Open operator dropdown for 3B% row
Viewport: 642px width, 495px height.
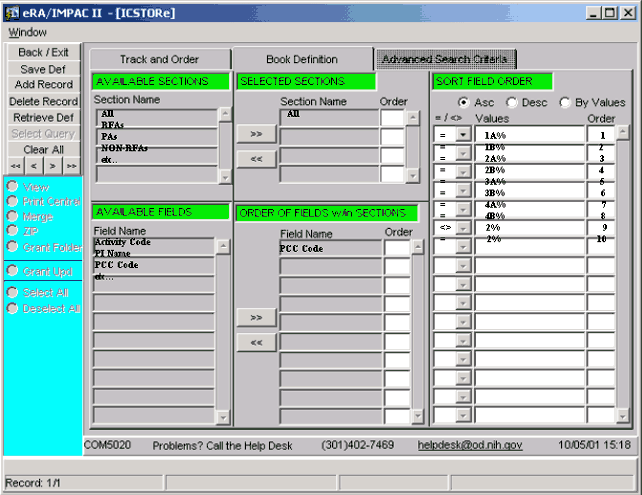tap(463, 191)
